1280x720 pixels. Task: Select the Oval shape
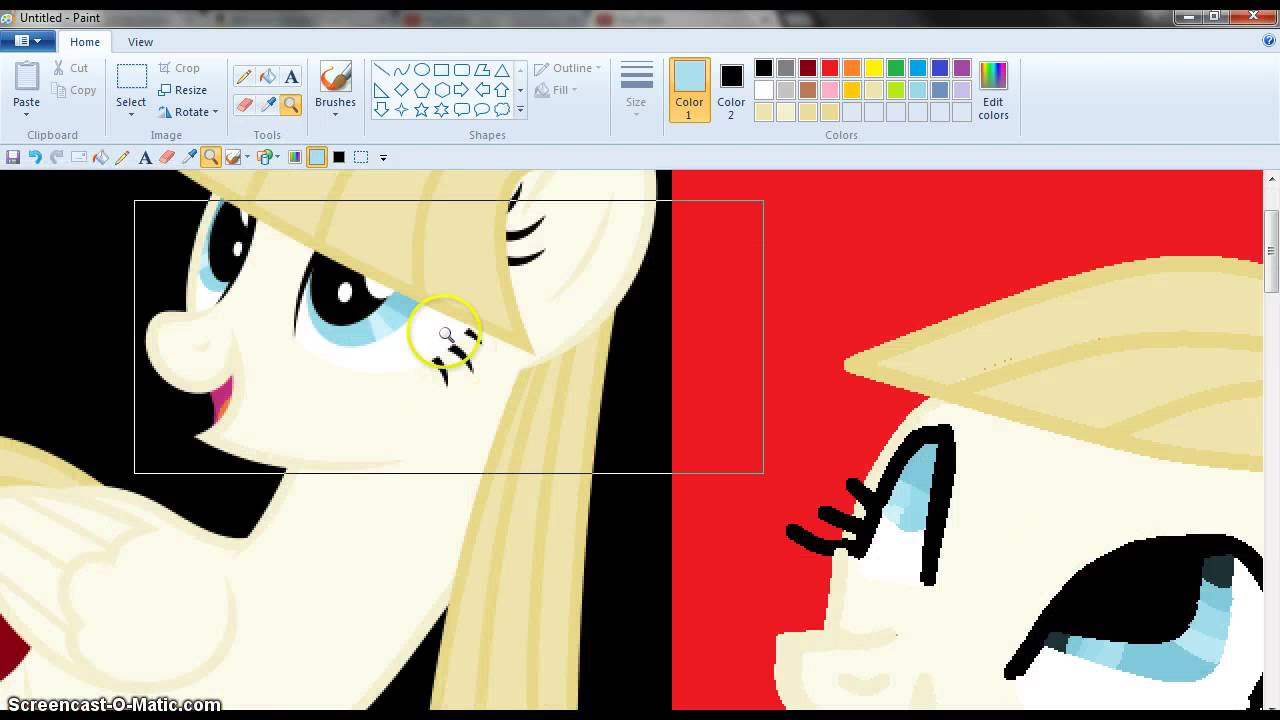422,70
